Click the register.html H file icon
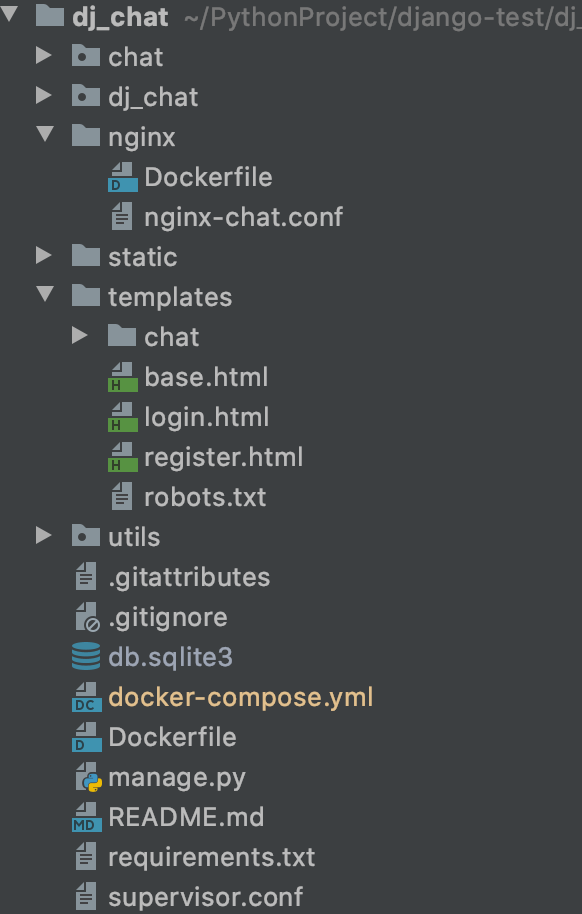 pyautogui.click(x=122, y=457)
